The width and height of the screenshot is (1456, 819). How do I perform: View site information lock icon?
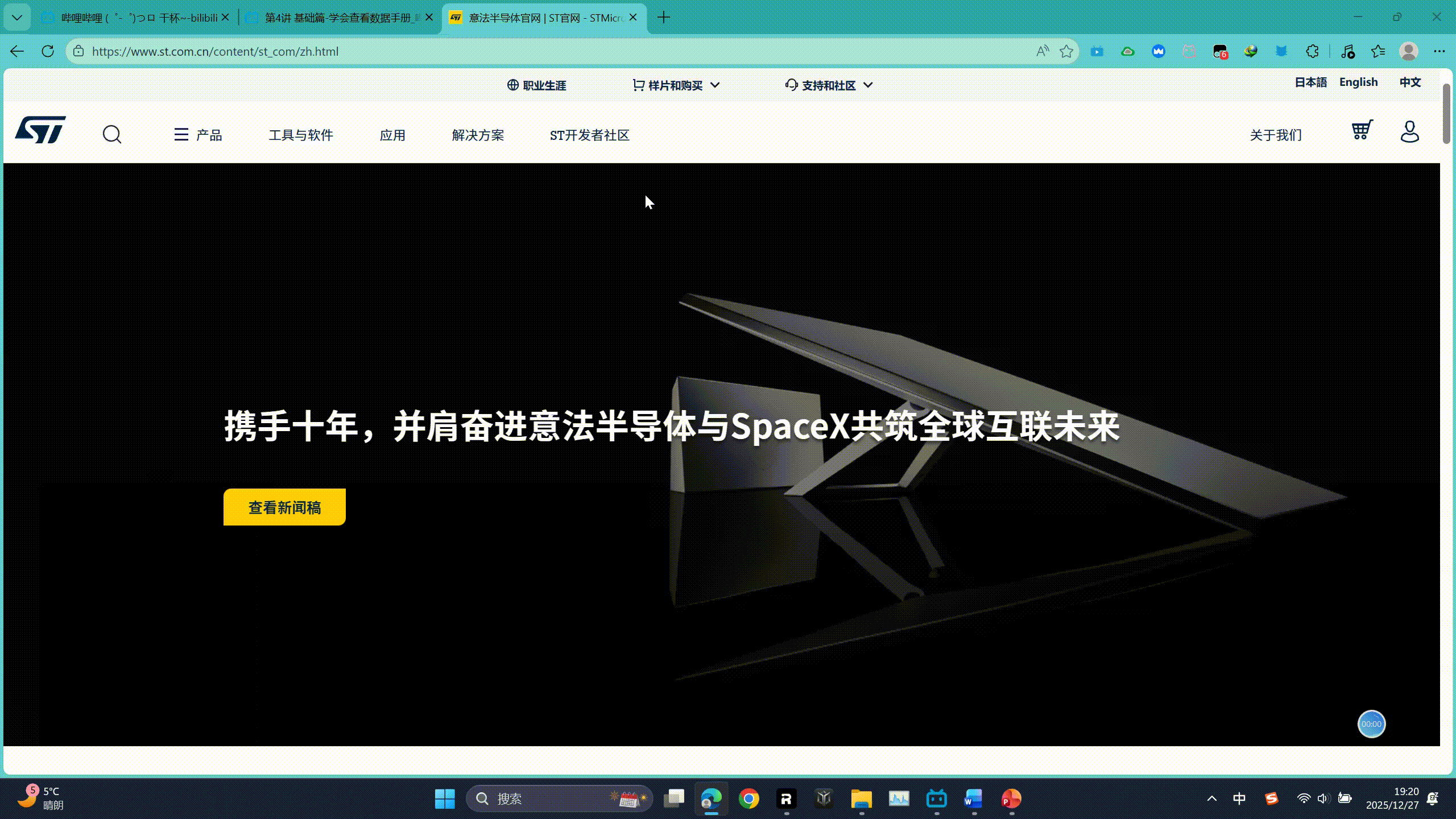pos(78,51)
